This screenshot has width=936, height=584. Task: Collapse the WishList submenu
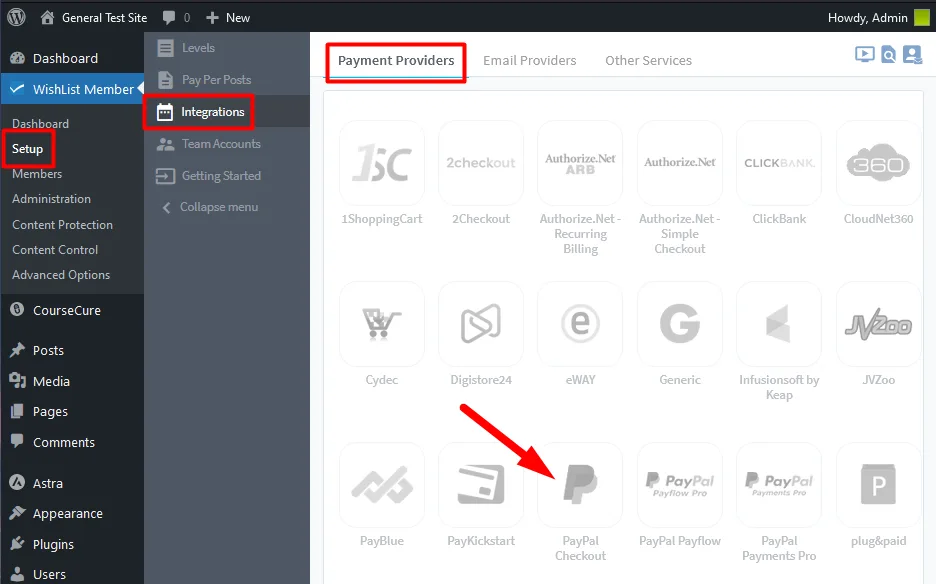coord(227,207)
